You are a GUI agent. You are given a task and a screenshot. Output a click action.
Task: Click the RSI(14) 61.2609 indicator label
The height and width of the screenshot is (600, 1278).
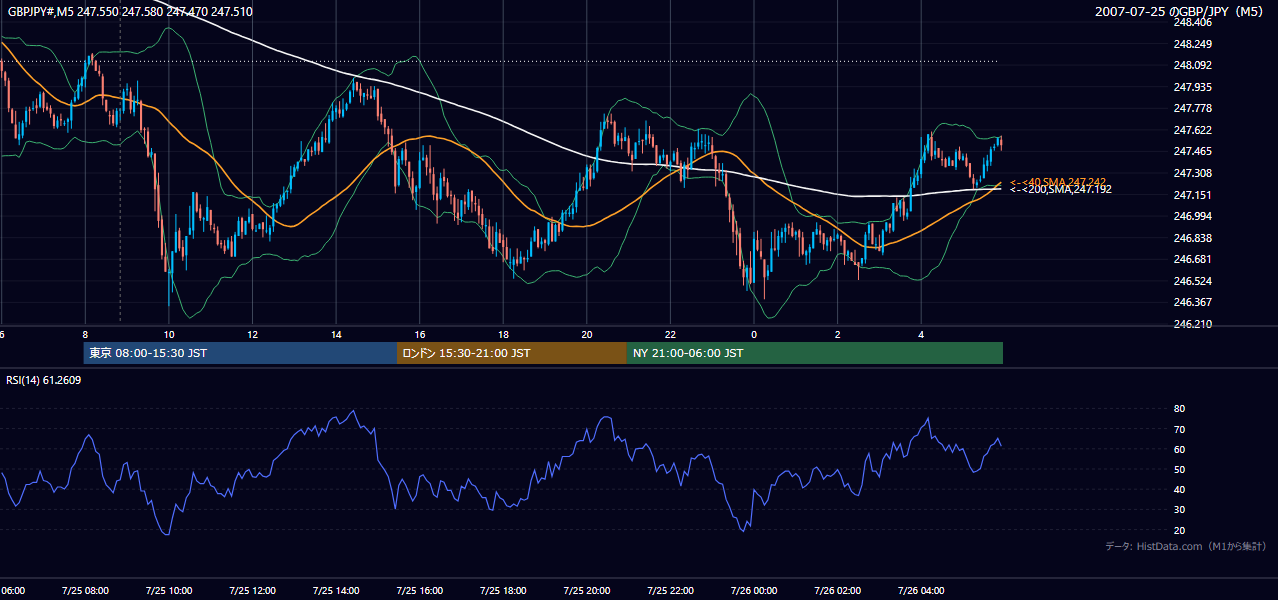(44, 380)
